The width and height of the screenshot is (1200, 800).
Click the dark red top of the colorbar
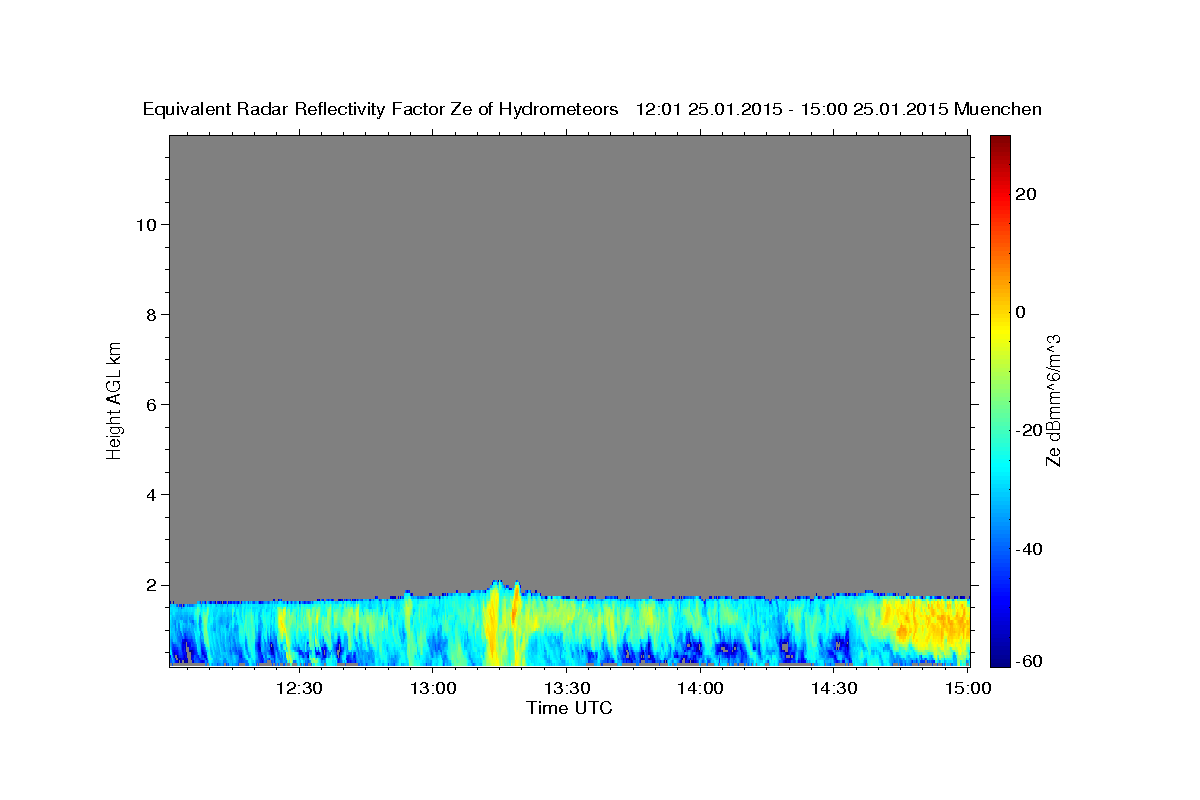tap(1000, 145)
